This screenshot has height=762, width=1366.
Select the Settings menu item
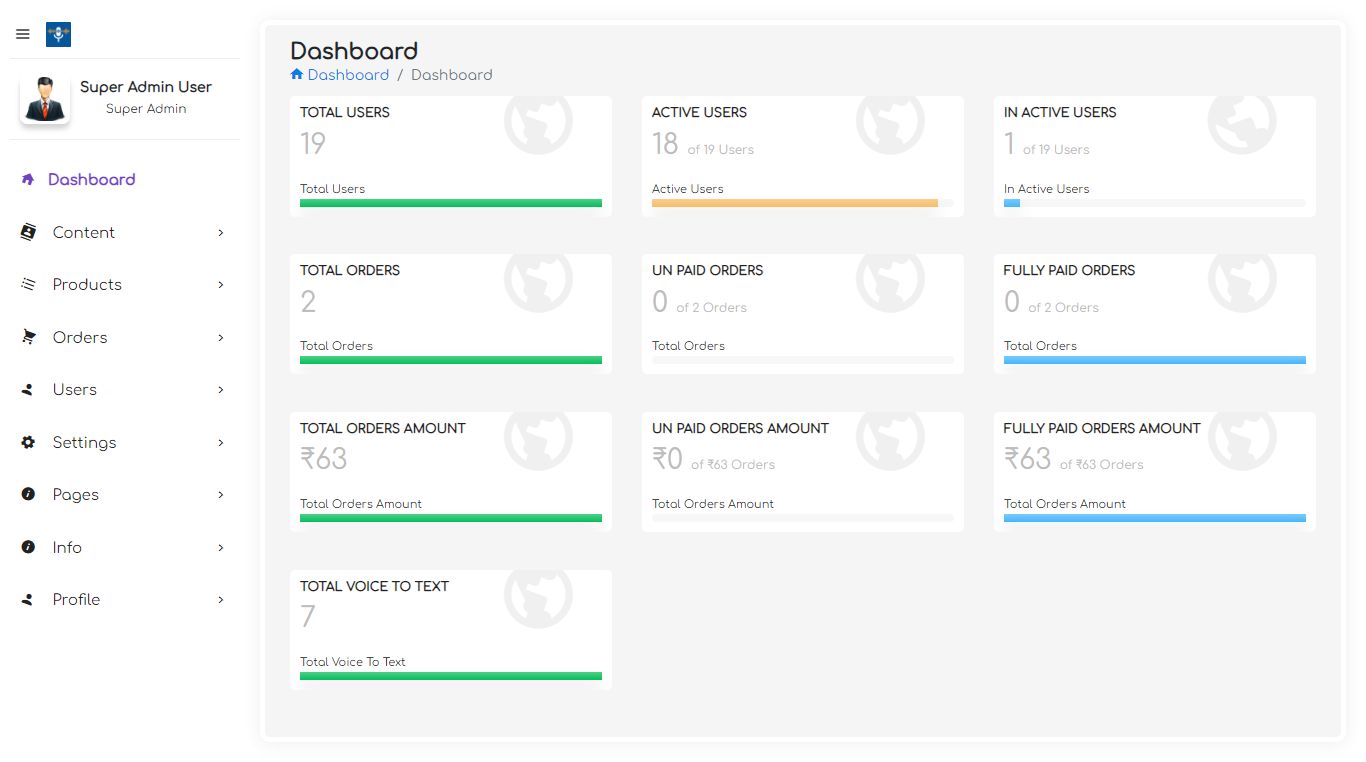(x=84, y=442)
